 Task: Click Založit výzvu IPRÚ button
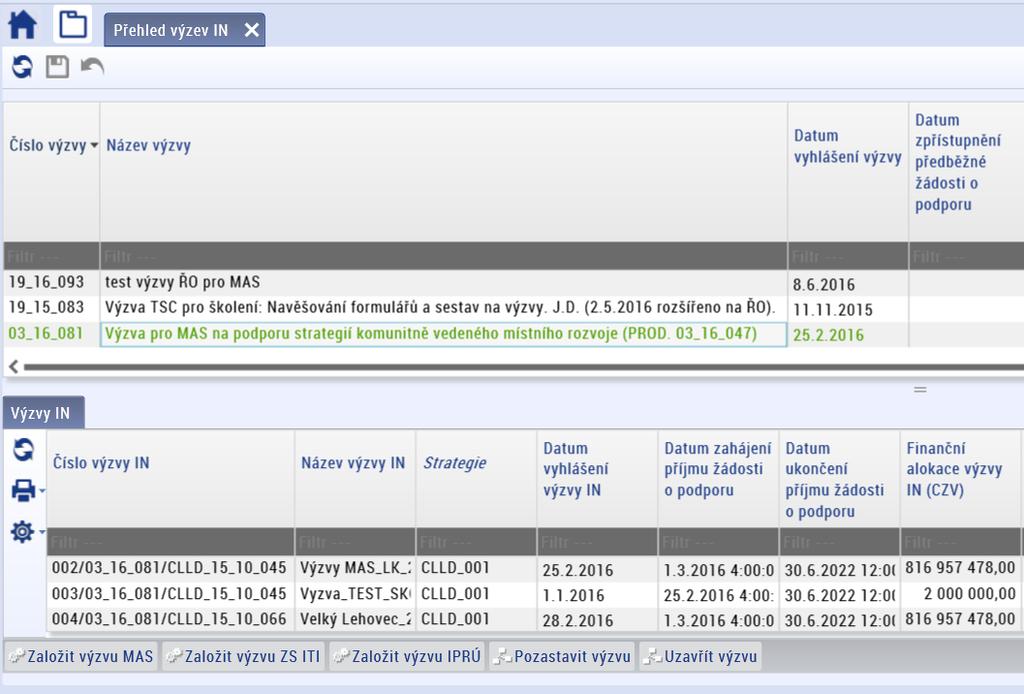(x=408, y=656)
